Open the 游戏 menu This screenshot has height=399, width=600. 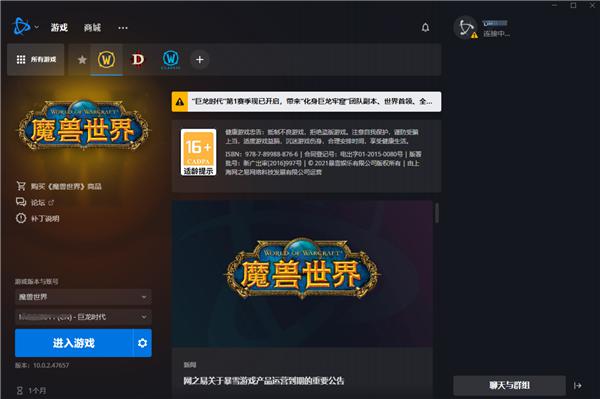click(x=59, y=28)
